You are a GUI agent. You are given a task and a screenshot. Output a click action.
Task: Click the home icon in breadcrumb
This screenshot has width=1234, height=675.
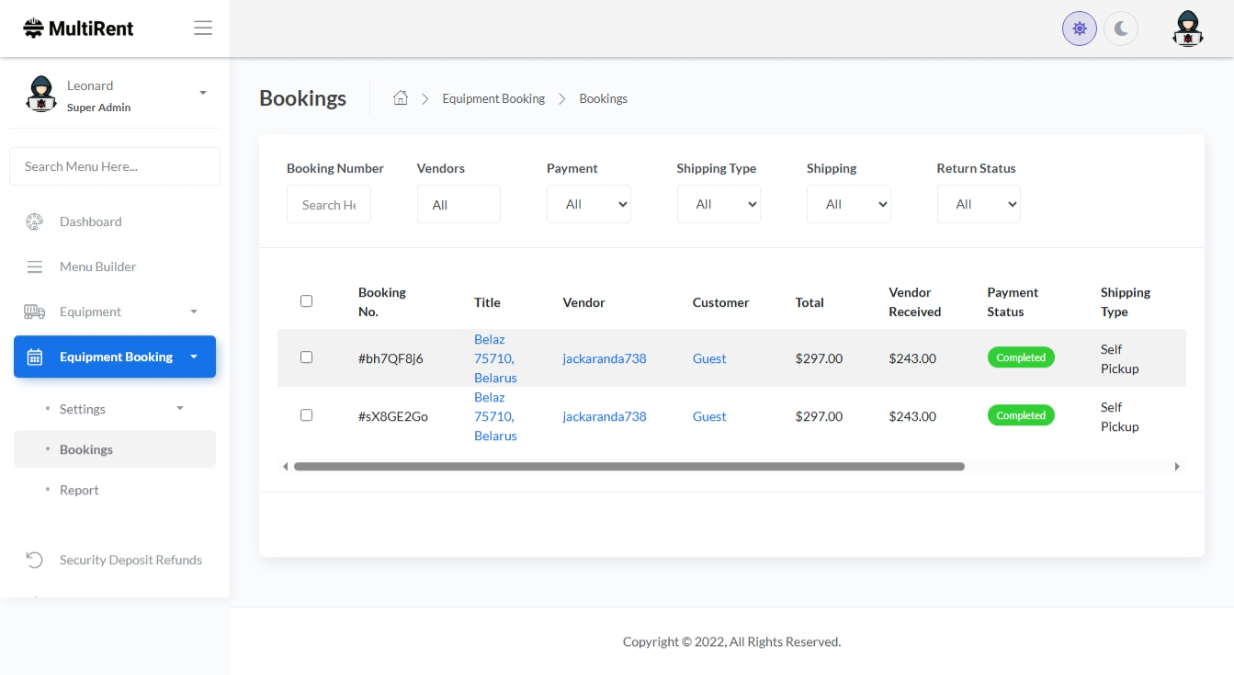pos(400,98)
